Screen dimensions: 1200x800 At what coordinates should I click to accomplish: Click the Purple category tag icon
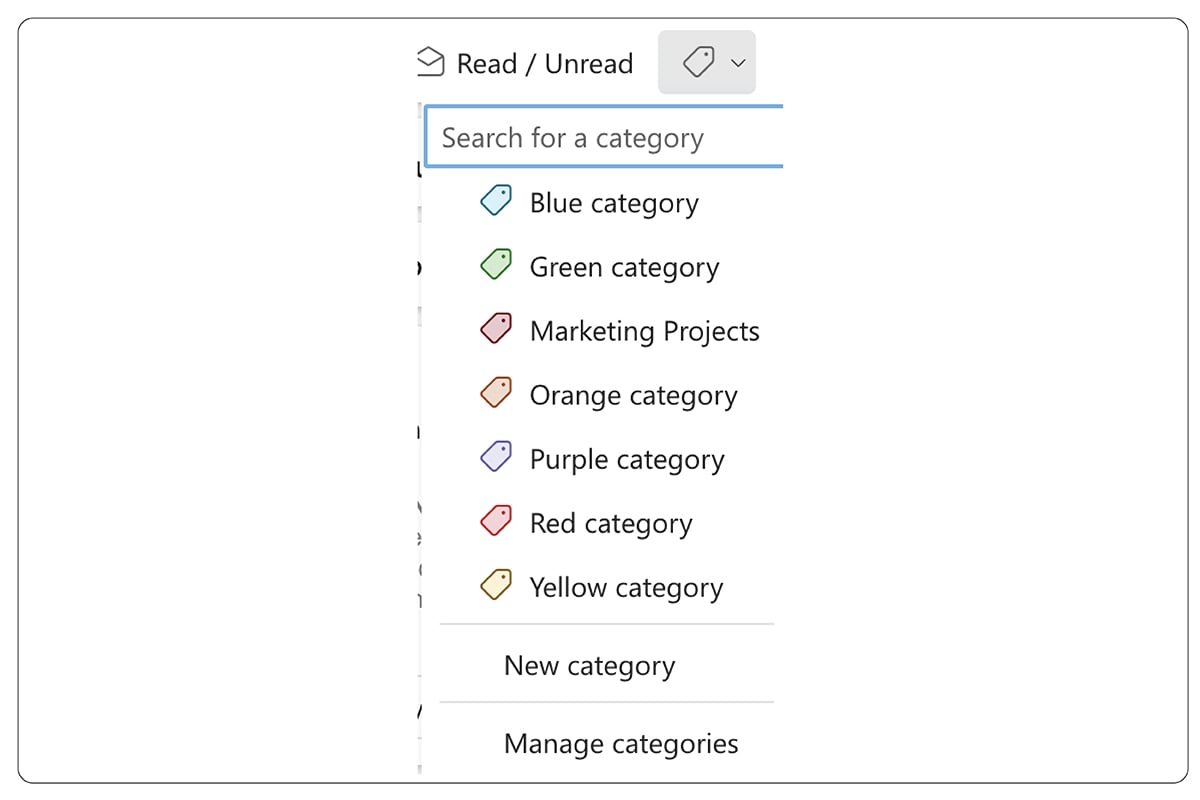(496, 456)
